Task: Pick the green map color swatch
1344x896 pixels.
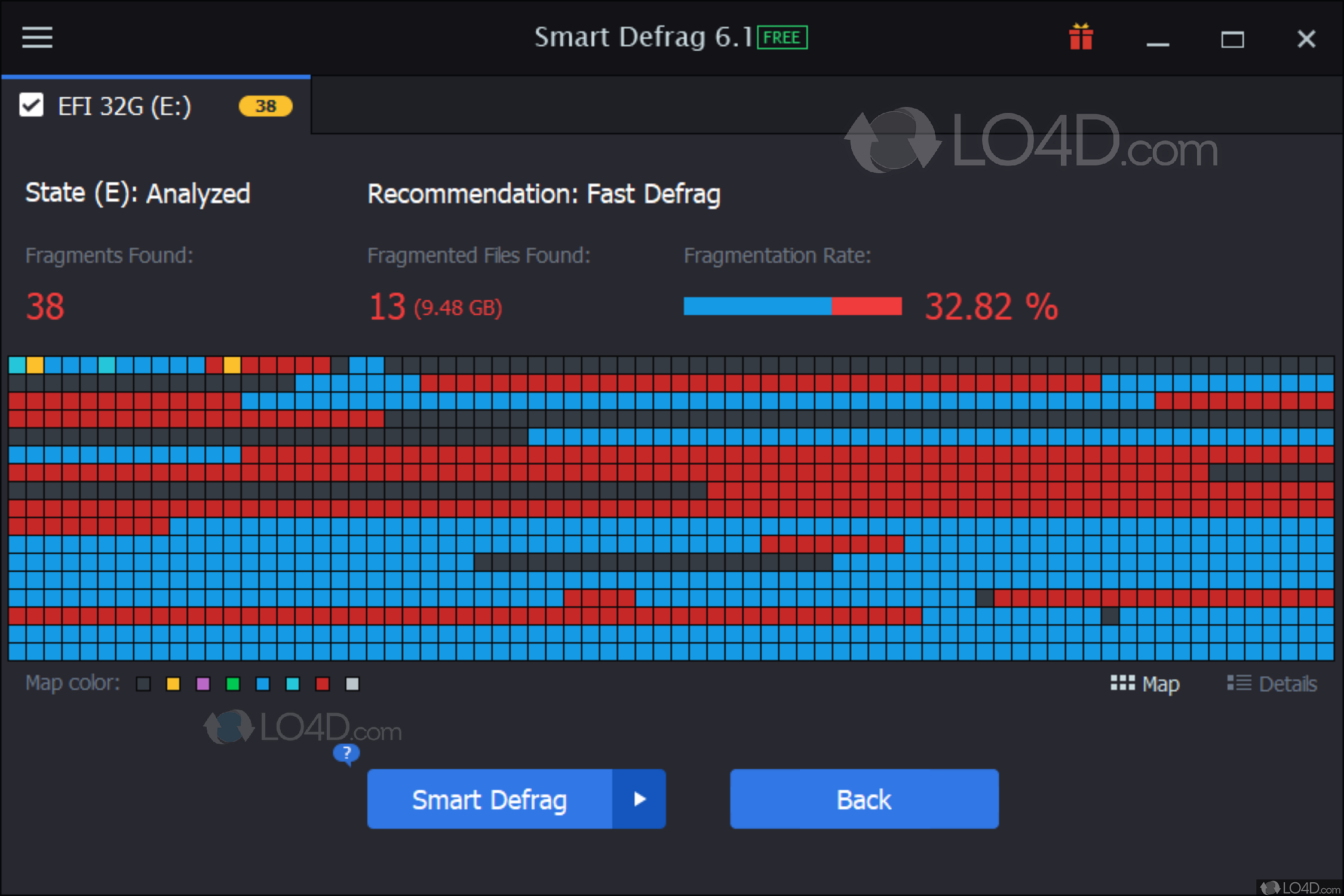Action: coord(233,684)
